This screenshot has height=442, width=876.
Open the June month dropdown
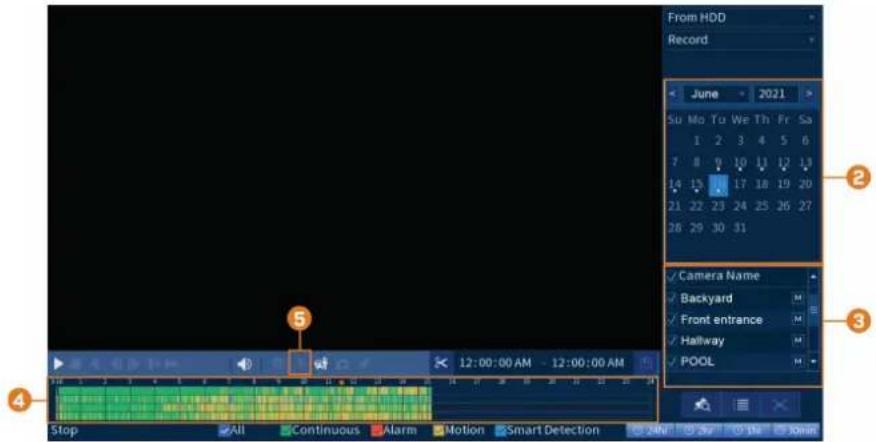click(x=716, y=94)
